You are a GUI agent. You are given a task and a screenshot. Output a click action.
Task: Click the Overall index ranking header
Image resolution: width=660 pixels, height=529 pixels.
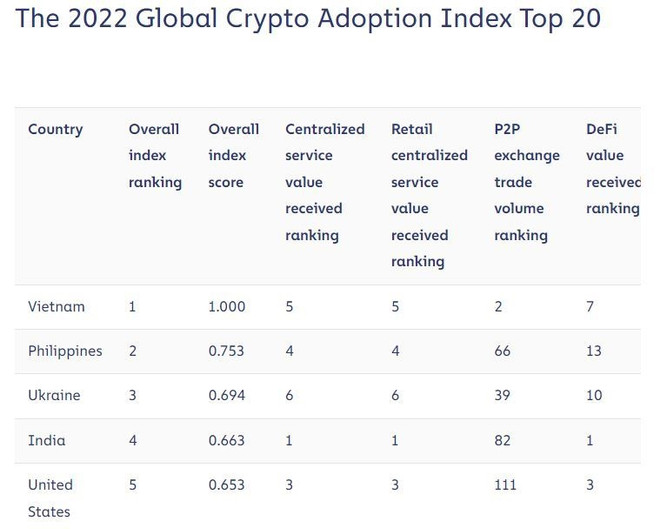(155, 156)
